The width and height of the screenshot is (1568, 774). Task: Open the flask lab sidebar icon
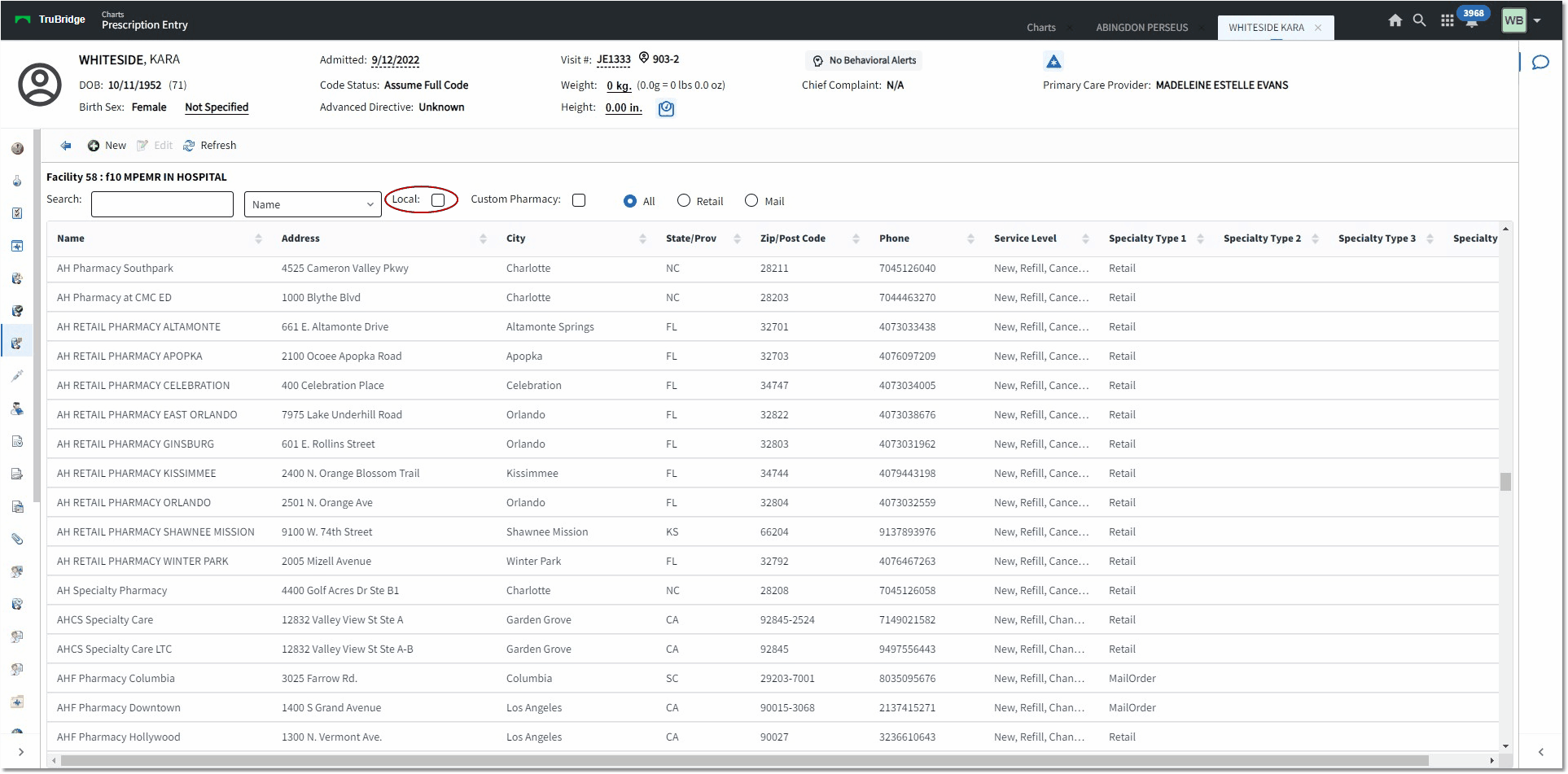17,181
